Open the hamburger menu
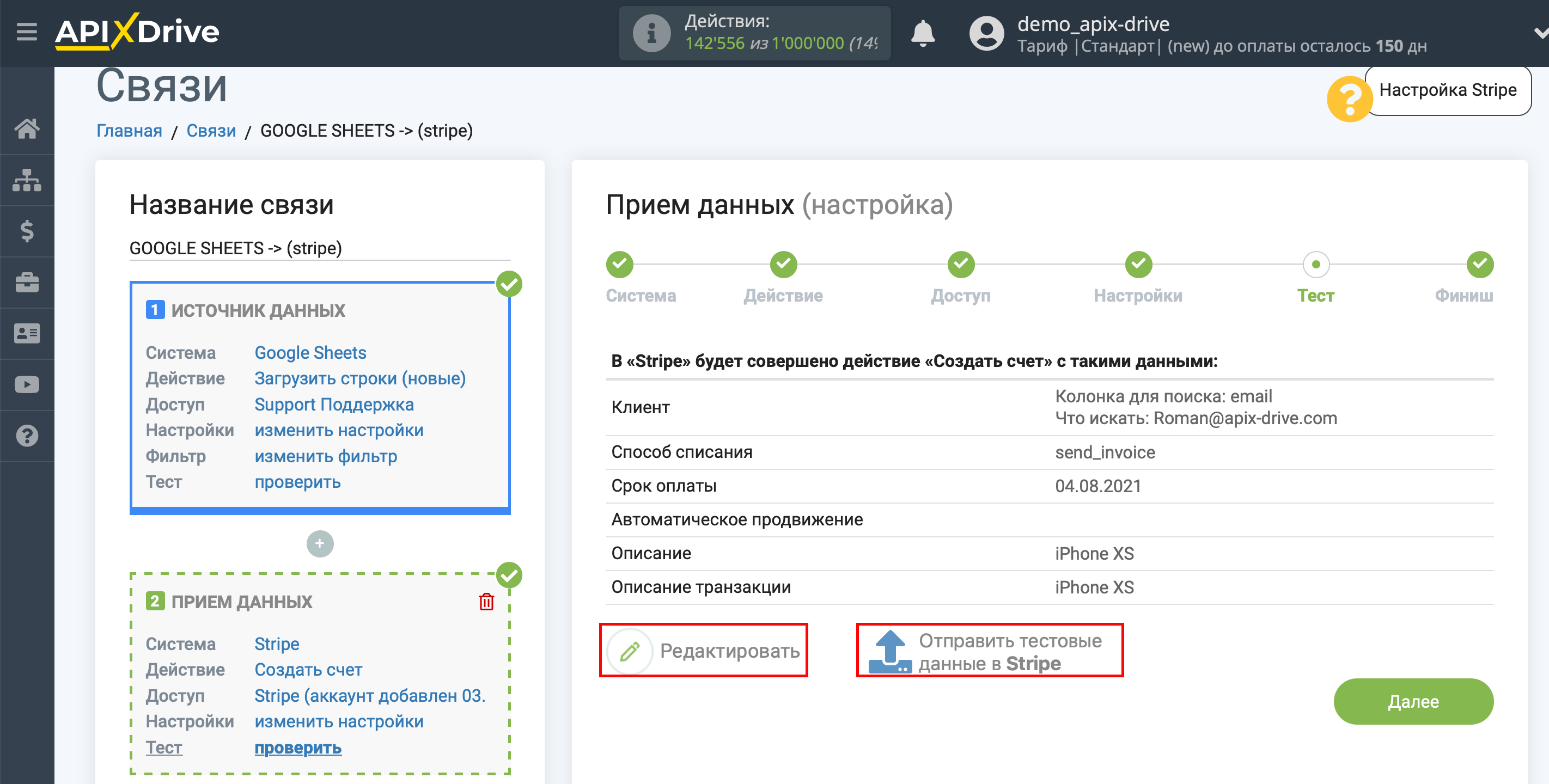Image resolution: width=1549 pixels, height=784 pixels. click(x=27, y=31)
